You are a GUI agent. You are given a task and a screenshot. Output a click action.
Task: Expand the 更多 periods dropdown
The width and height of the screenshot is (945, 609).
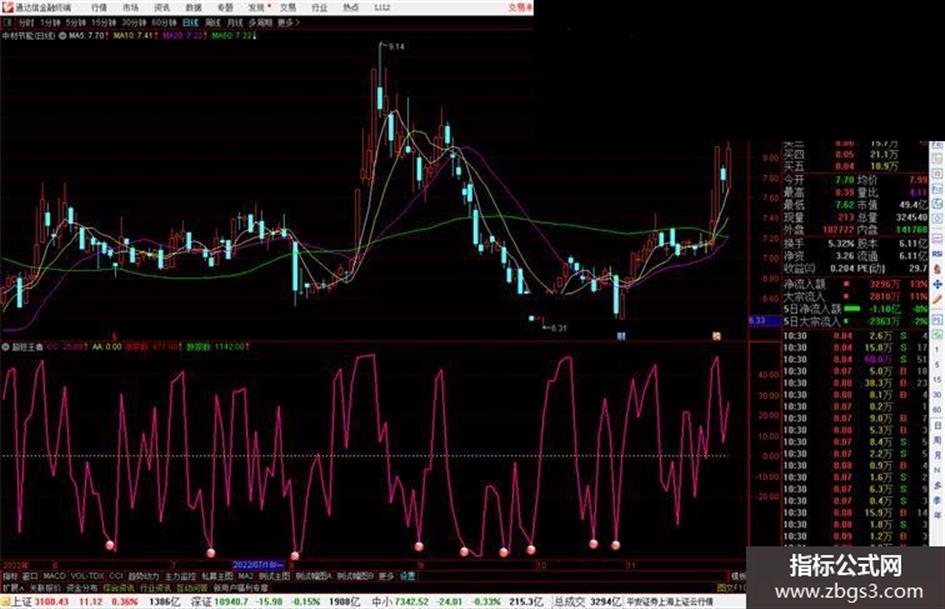[288, 22]
